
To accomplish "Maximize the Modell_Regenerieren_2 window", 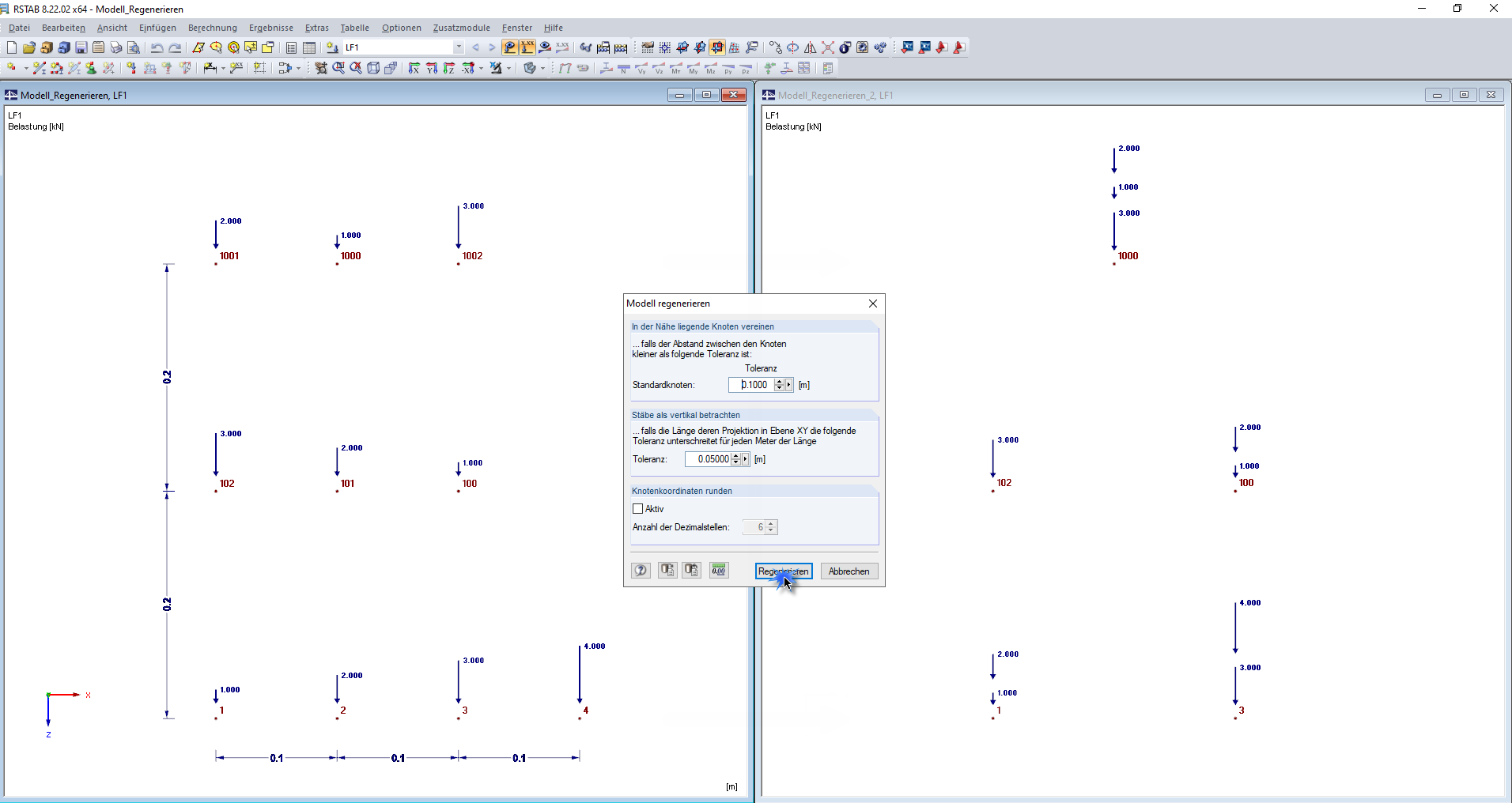I will click(x=1464, y=95).
